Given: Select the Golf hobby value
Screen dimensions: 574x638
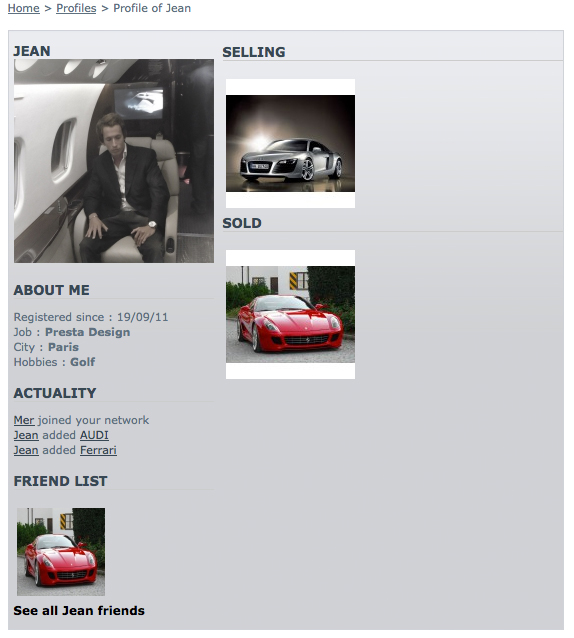Looking at the screenshot, I should [83, 362].
